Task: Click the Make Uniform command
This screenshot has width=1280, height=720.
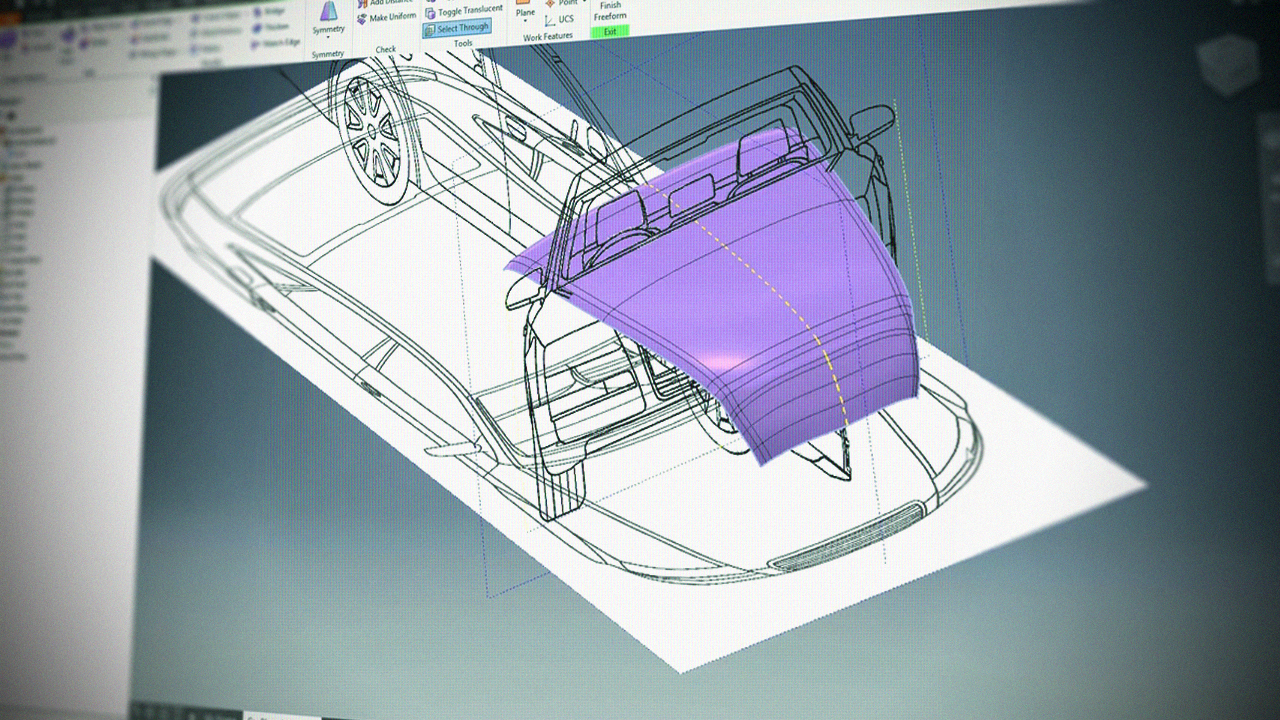Action: coord(386,18)
